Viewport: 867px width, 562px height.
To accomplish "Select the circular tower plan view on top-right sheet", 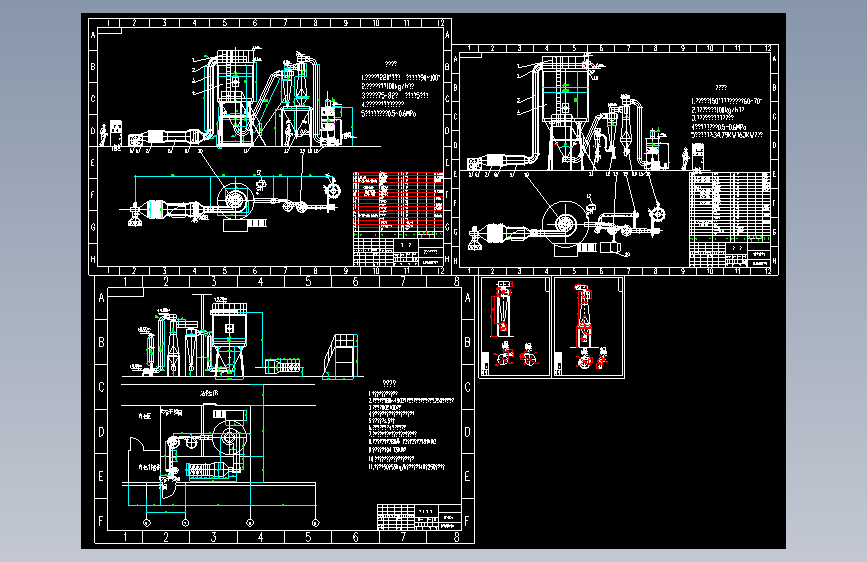I will [x=565, y=224].
